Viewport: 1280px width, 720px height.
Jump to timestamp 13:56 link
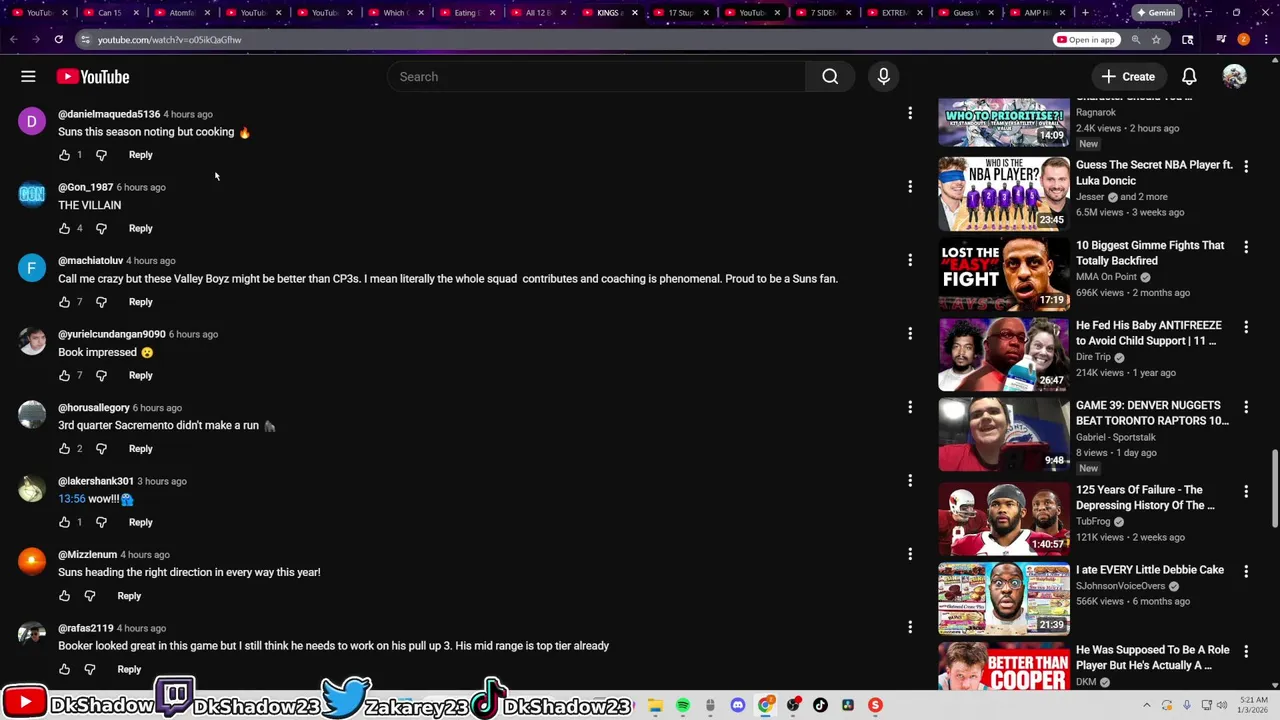pyautogui.click(x=71, y=499)
